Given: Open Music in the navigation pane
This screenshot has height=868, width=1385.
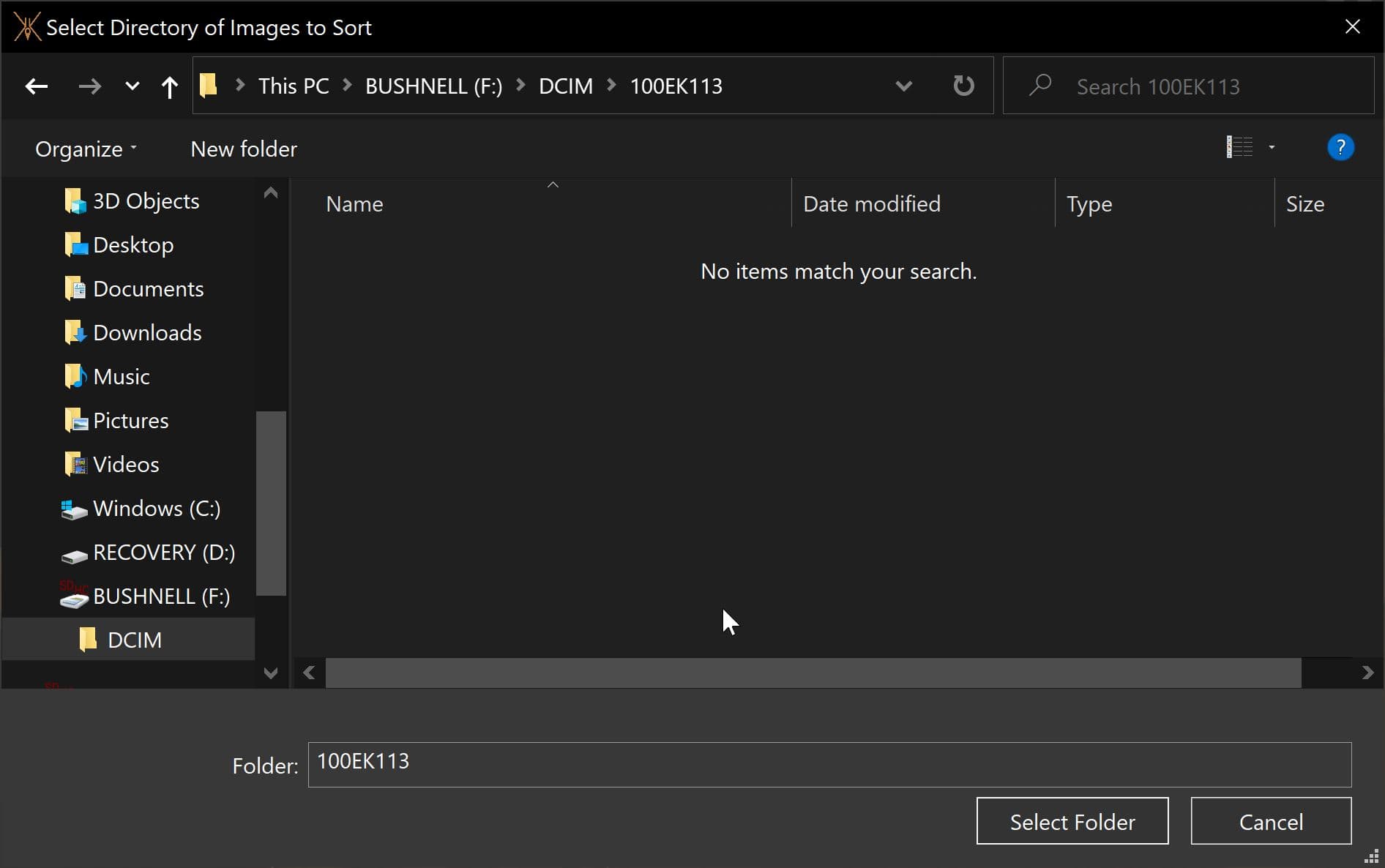Looking at the screenshot, I should (122, 376).
